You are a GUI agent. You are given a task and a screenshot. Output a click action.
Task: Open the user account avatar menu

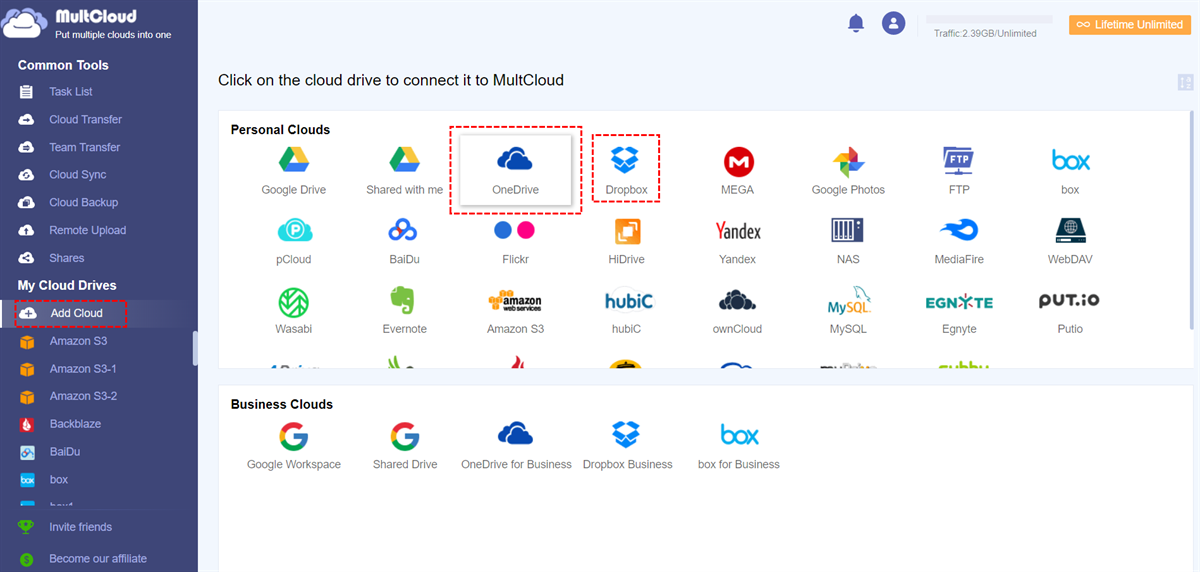(893, 23)
